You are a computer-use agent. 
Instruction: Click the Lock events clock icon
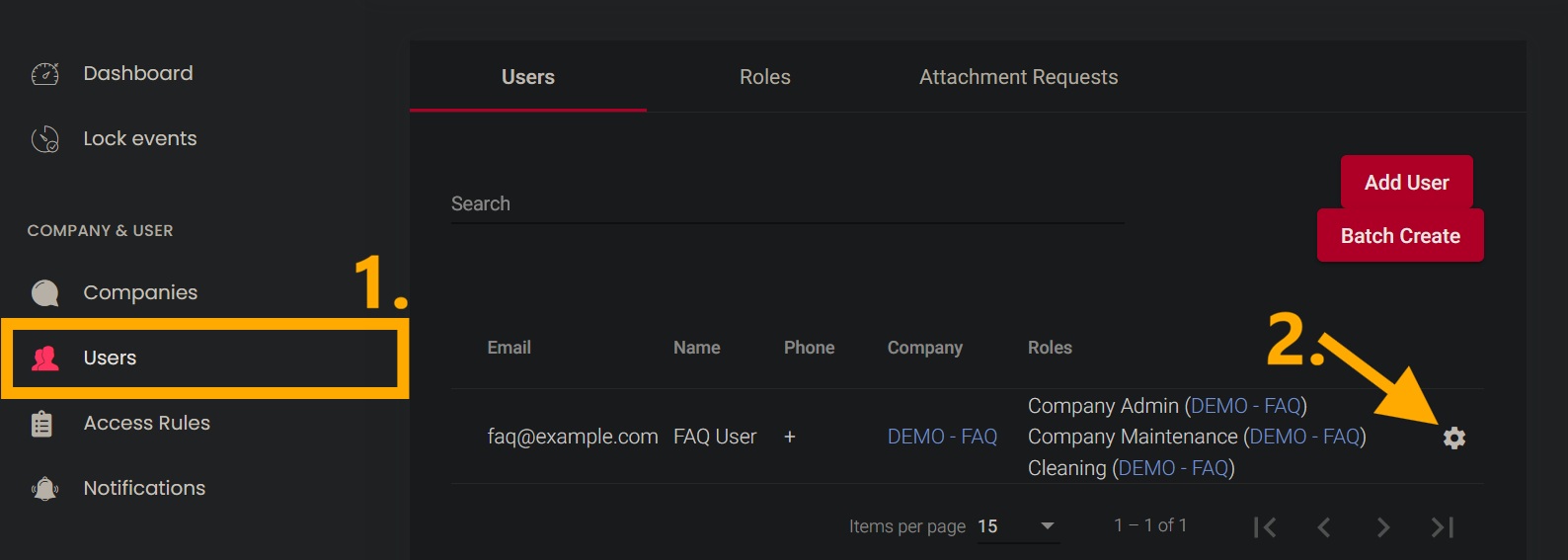(45, 139)
